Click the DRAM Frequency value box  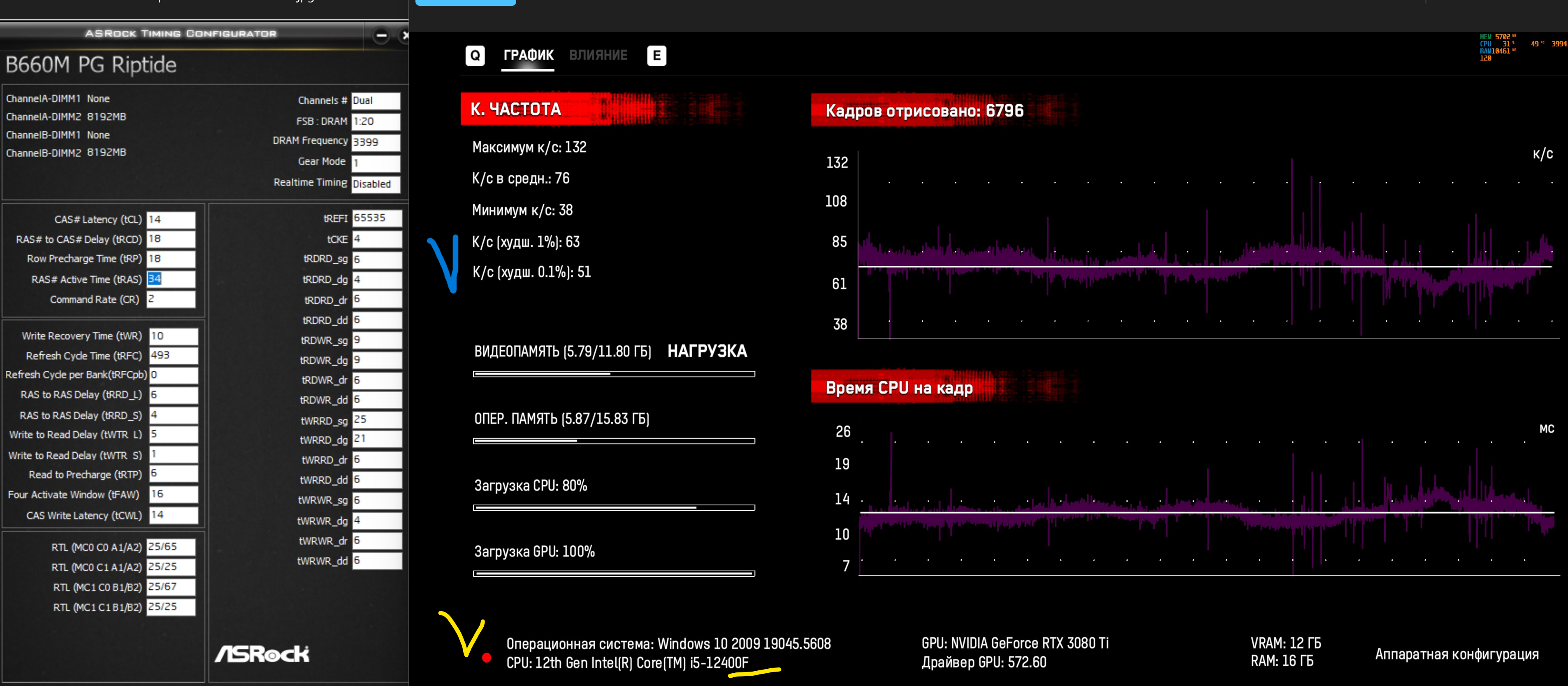click(376, 142)
